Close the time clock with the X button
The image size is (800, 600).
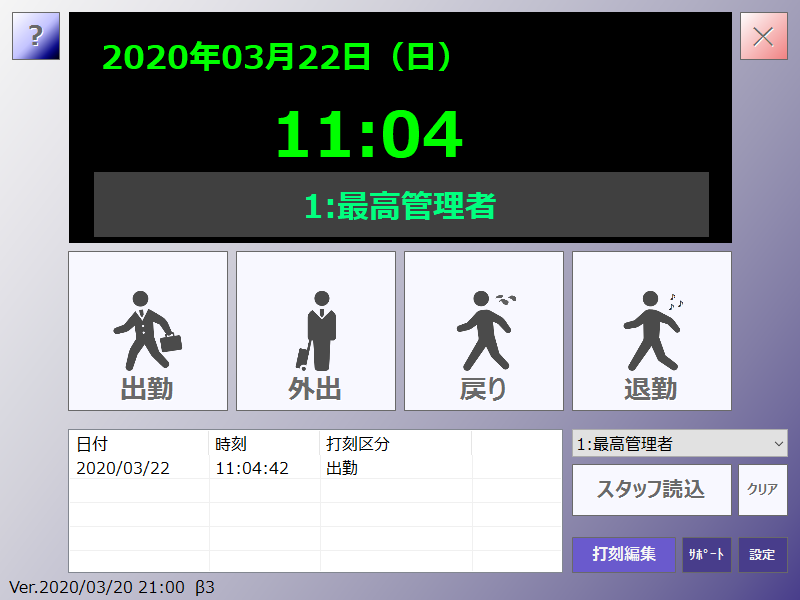tap(763, 37)
